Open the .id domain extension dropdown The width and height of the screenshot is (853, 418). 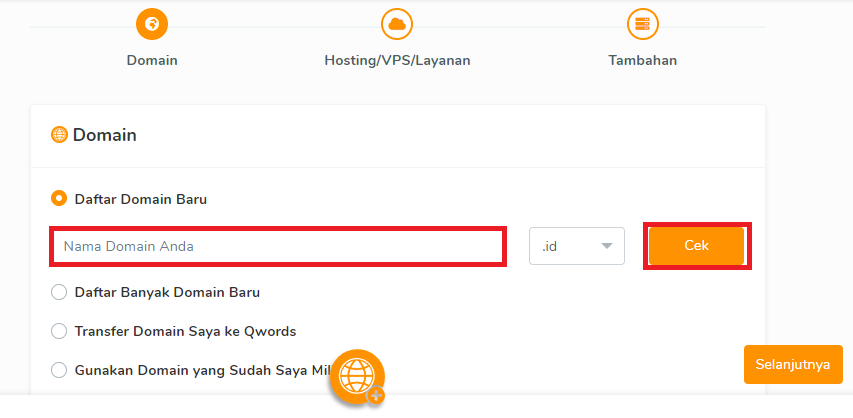tap(576, 246)
